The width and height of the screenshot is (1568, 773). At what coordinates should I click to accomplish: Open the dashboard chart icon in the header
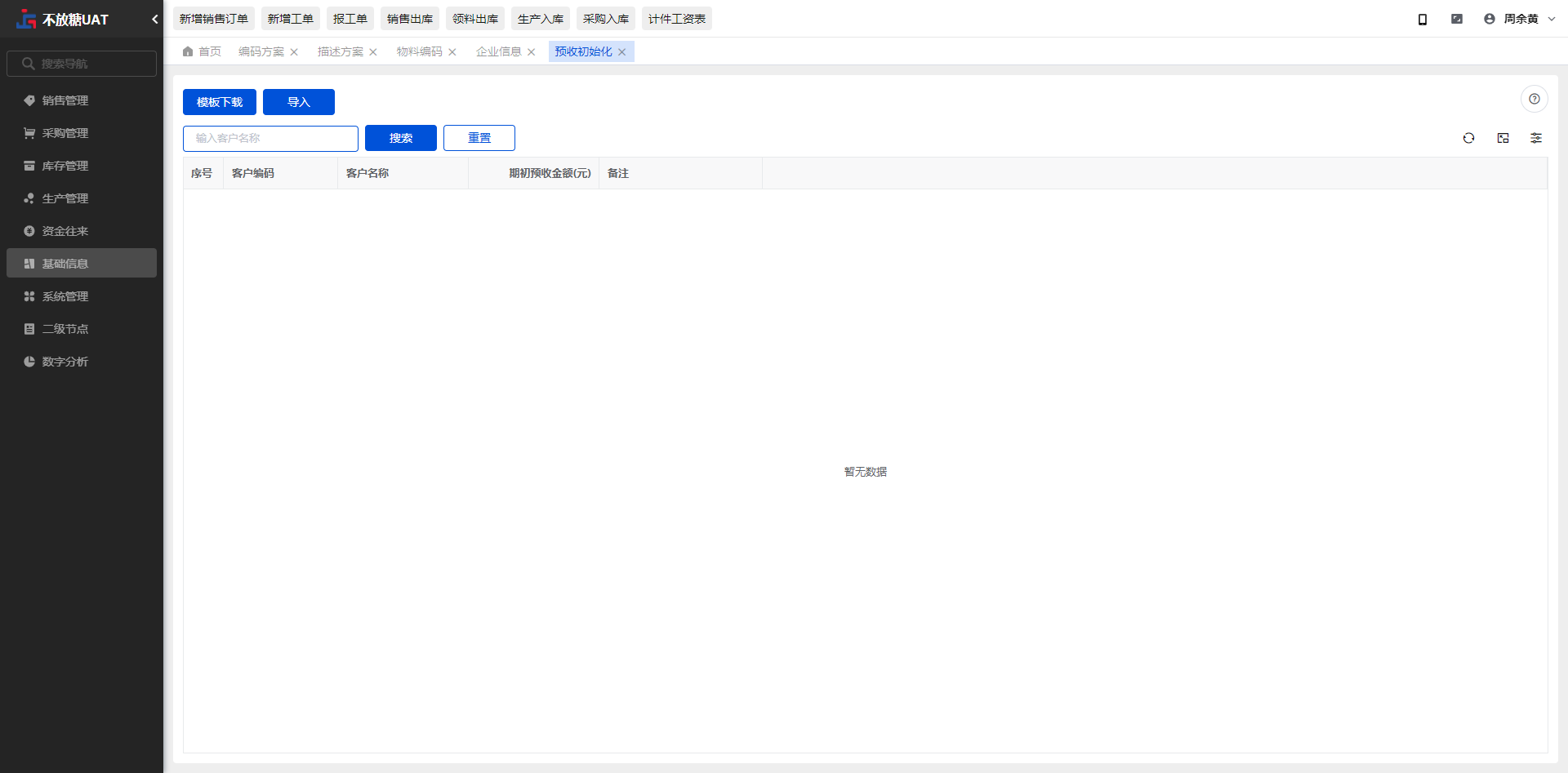[1457, 19]
